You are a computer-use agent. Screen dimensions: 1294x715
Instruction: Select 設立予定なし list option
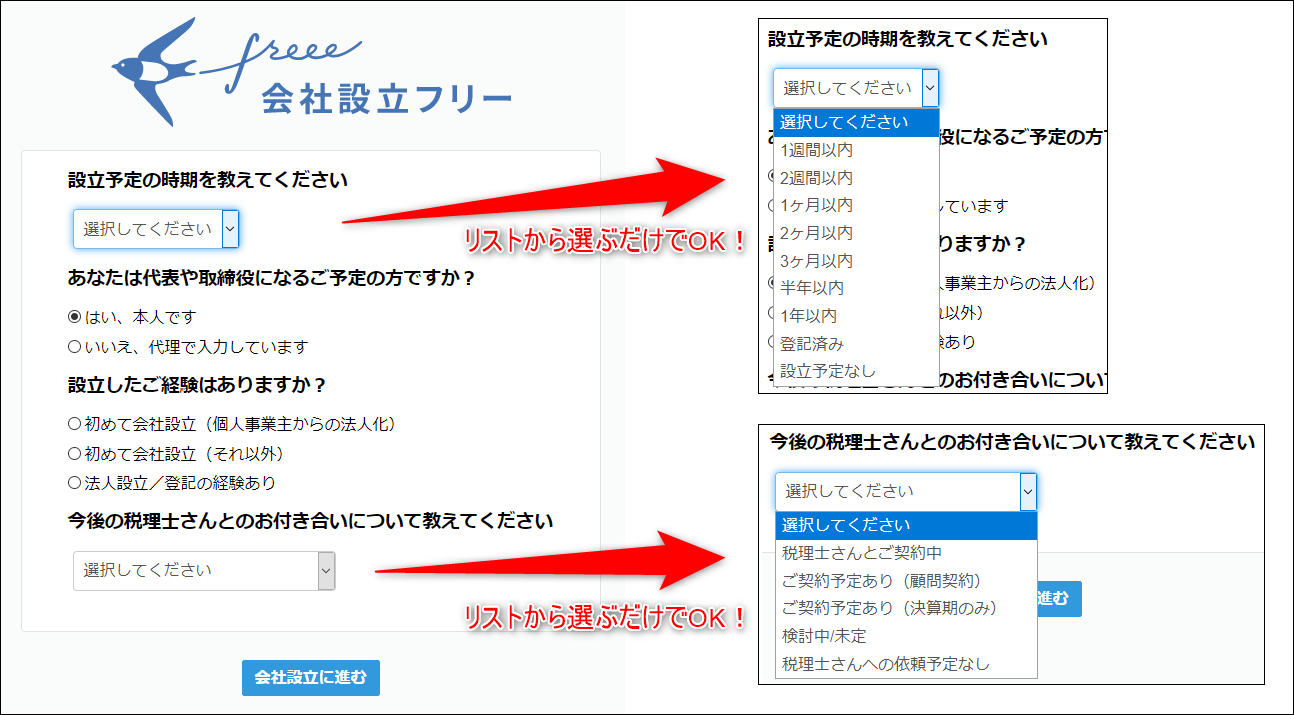827,371
